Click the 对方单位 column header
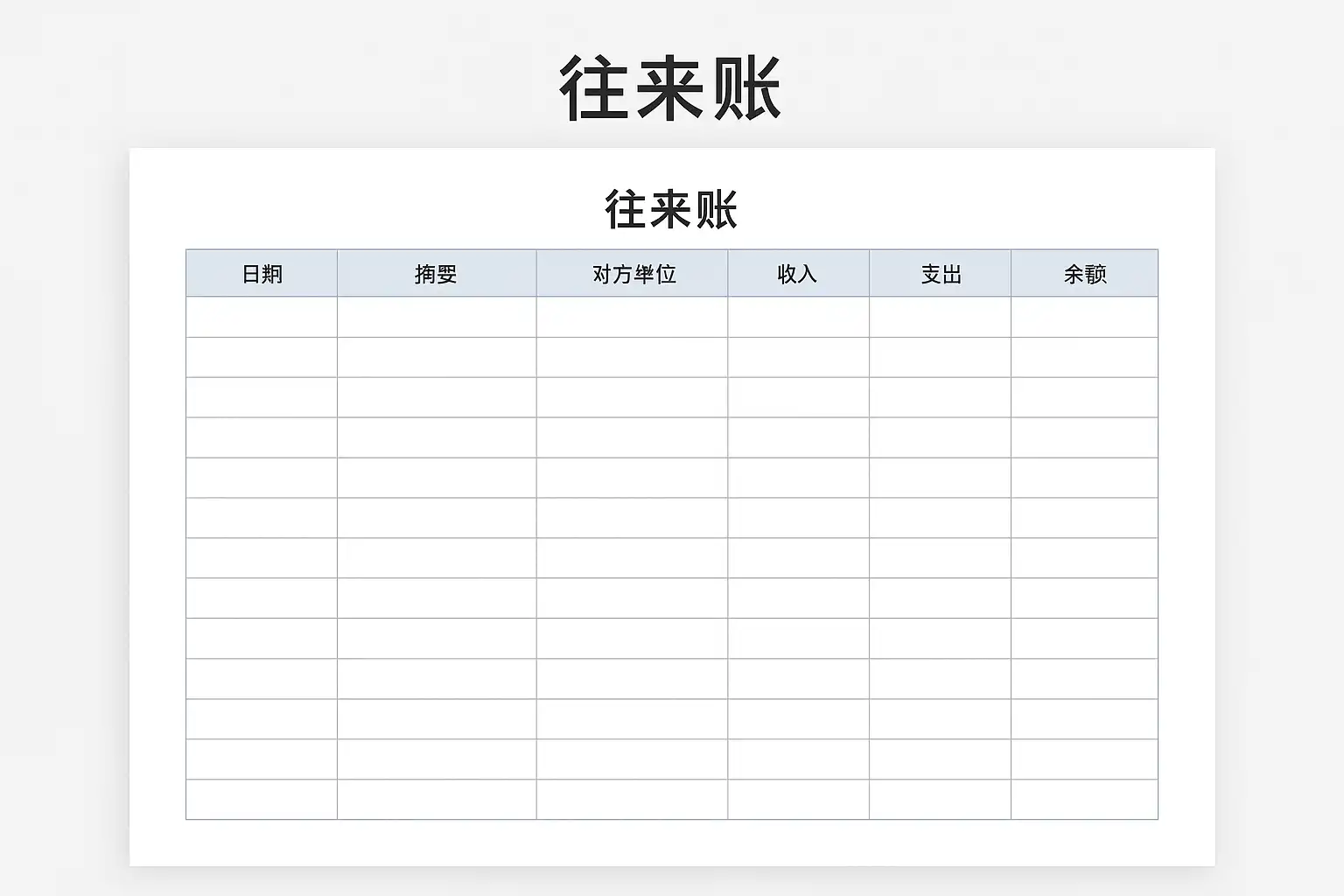The height and width of the screenshot is (896, 1344). 632,273
